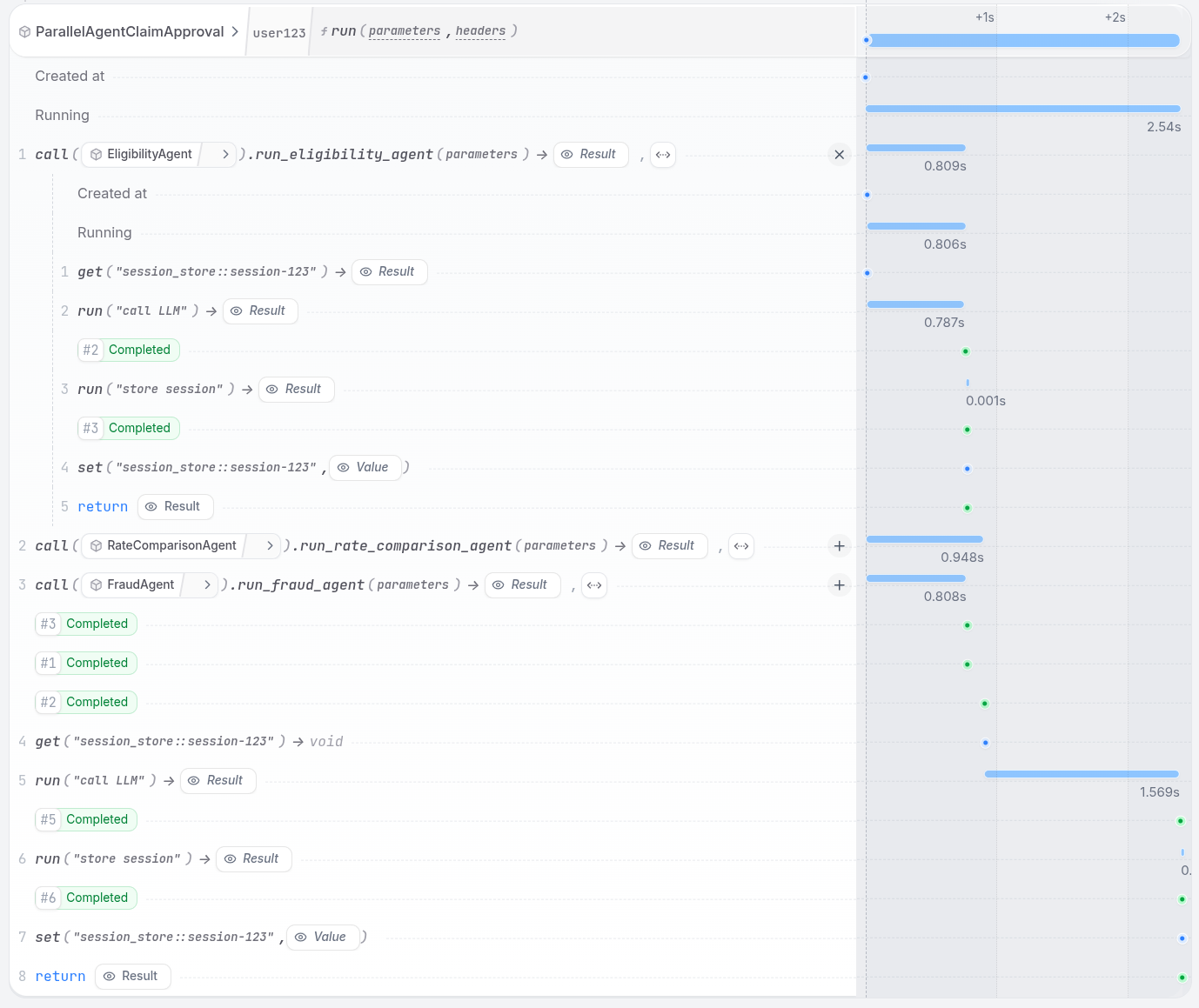Image resolution: width=1199 pixels, height=1008 pixels.
Task: Click eye icon in run_eligibility_agent Result
Action: tap(566, 154)
